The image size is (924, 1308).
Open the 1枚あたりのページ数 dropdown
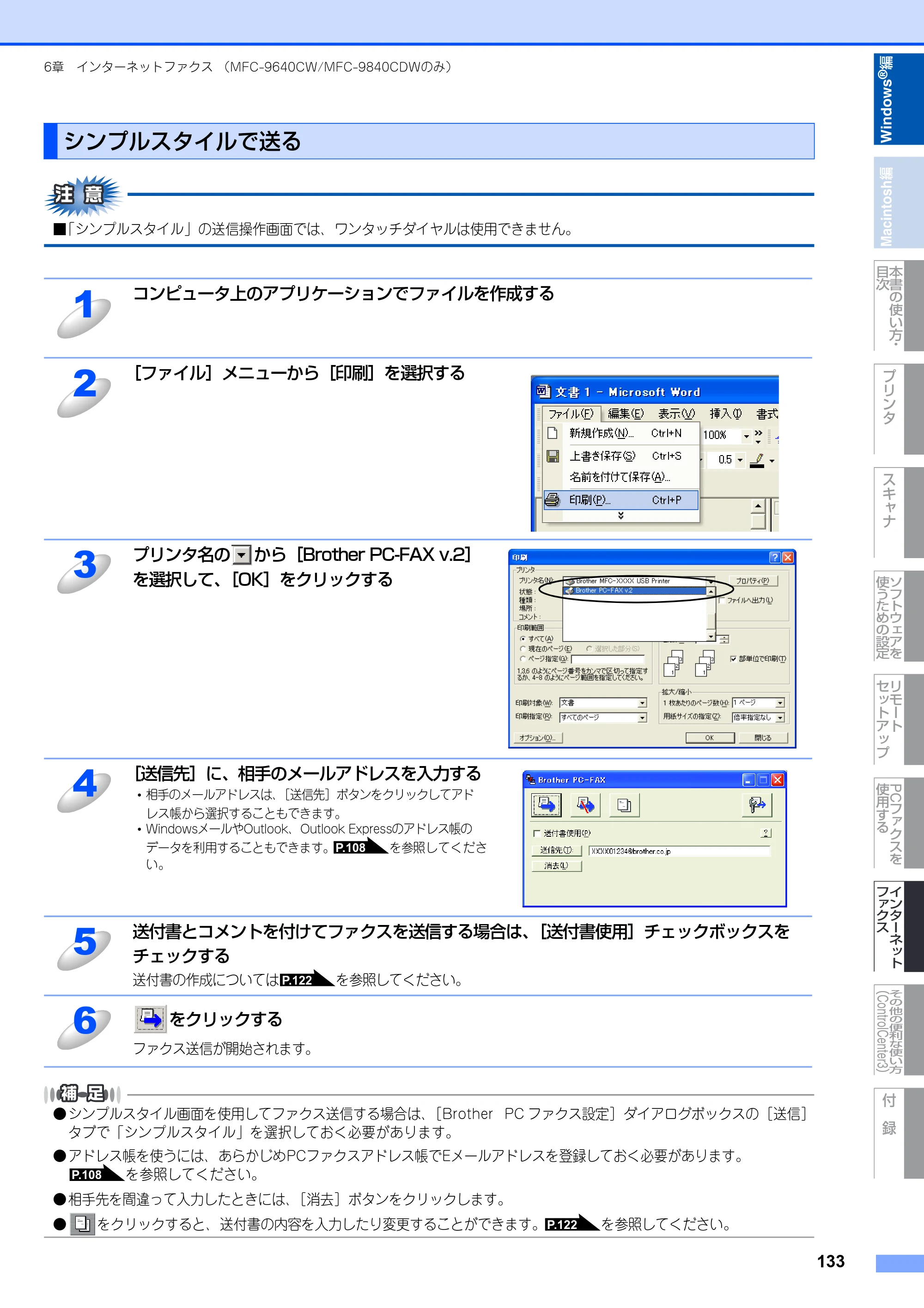point(780,703)
